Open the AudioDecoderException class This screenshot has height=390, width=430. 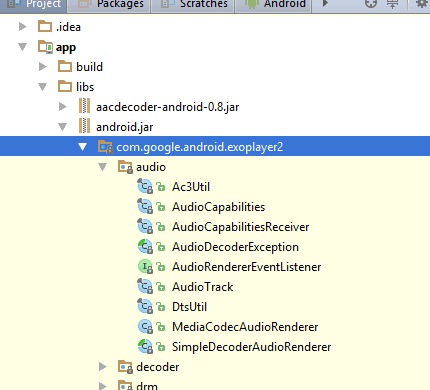(235, 247)
